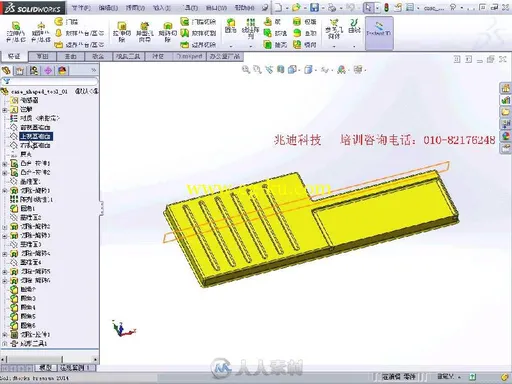The width and height of the screenshot is (512, 384).
Task: Click the Section View icon
Action: click(281, 70)
